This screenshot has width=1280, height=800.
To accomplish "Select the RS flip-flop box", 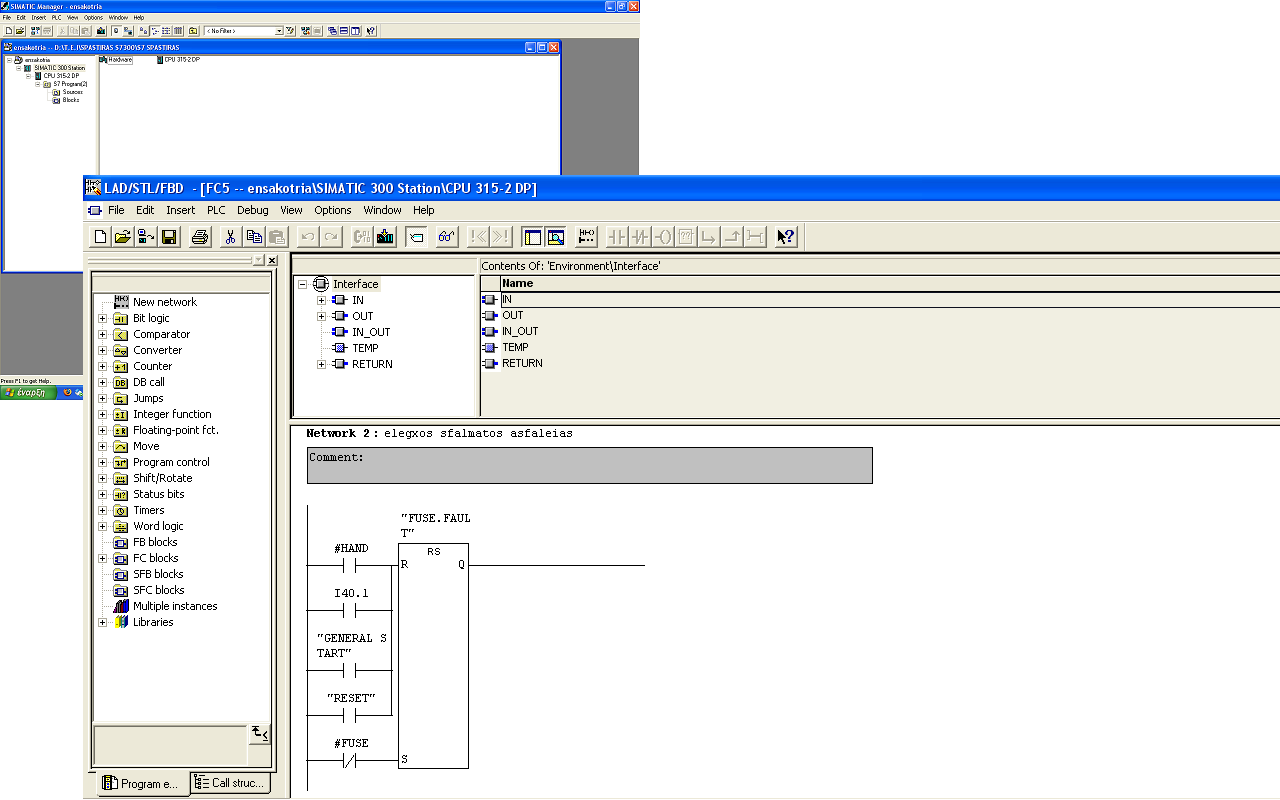I will (x=433, y=656).
